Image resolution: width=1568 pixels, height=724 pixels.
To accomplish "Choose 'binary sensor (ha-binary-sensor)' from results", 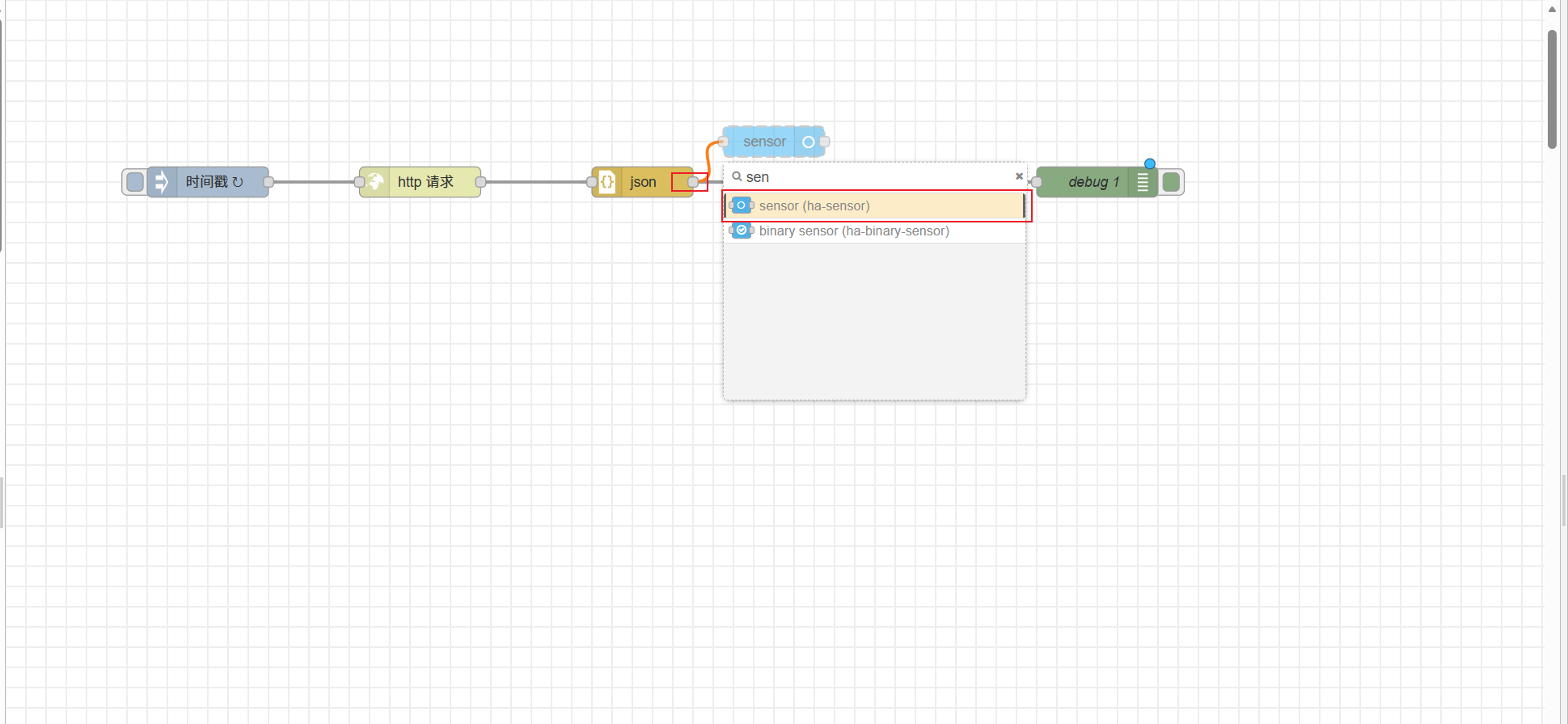I will click(x=874, y=231).
